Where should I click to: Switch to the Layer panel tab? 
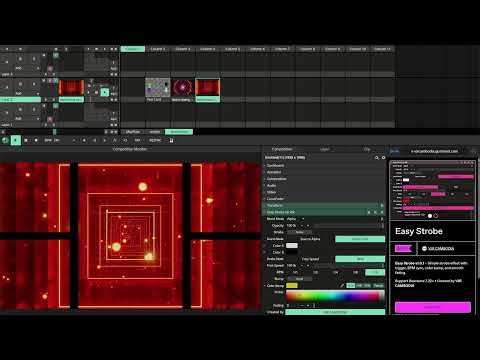pyautogui.click(x=324, y=149)
